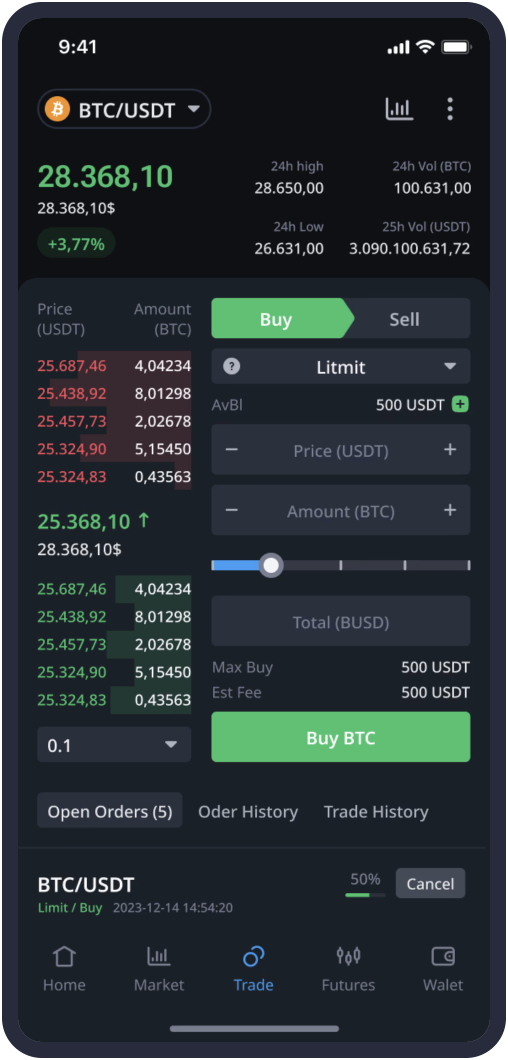Open the chart view icon
Viewport: 508px width, 1060px height.
click(399, 109)
